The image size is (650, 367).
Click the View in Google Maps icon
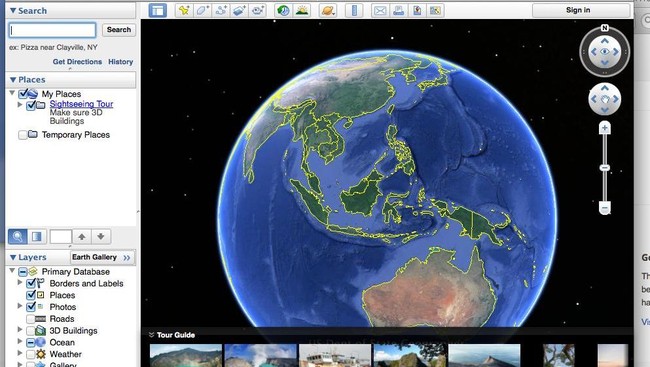tap(435, 10)
